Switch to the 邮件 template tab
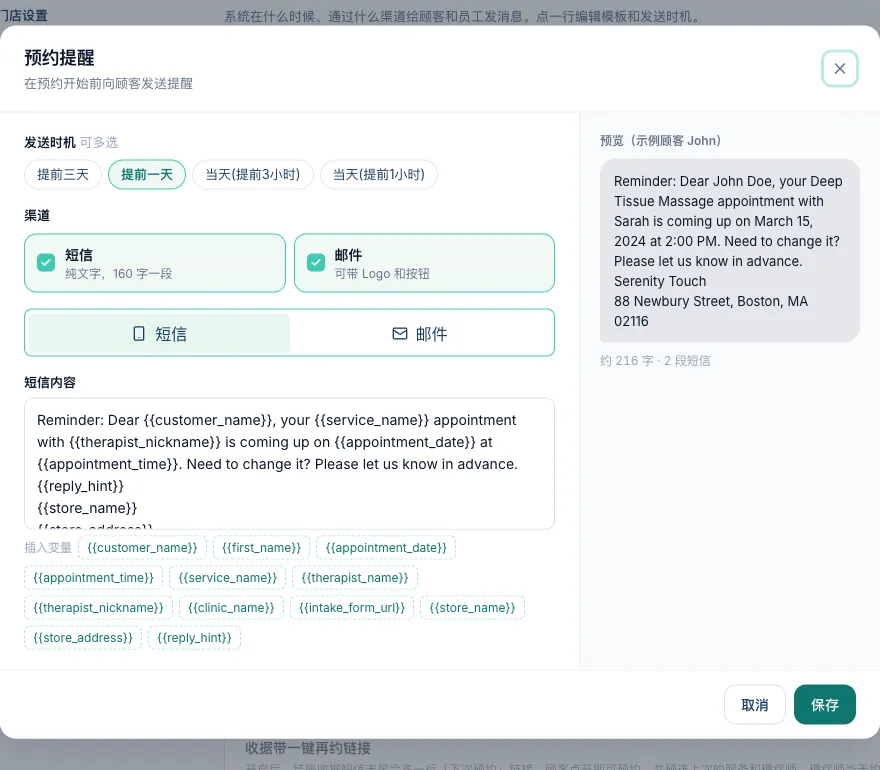 420,333
